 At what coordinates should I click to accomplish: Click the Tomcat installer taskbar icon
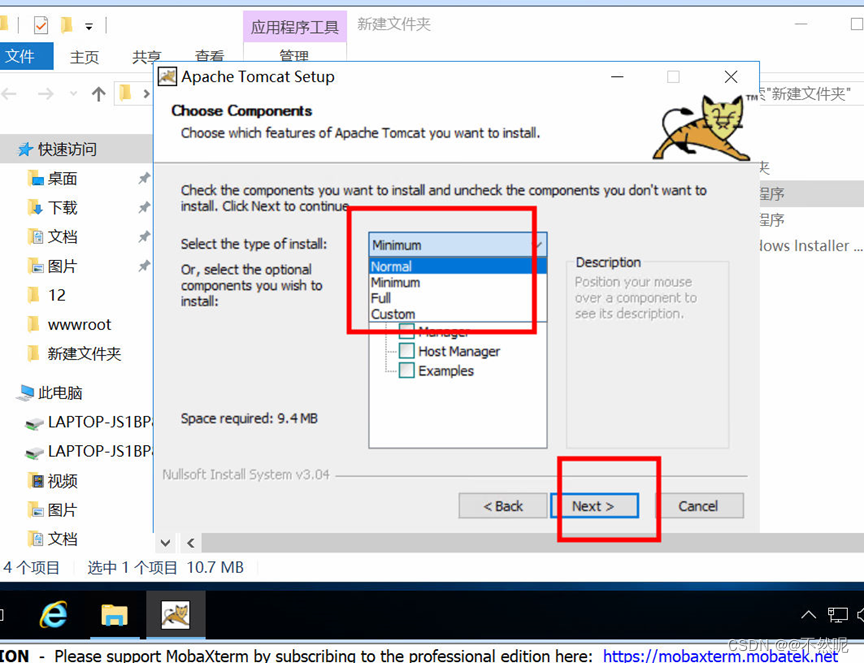point(176,615)
